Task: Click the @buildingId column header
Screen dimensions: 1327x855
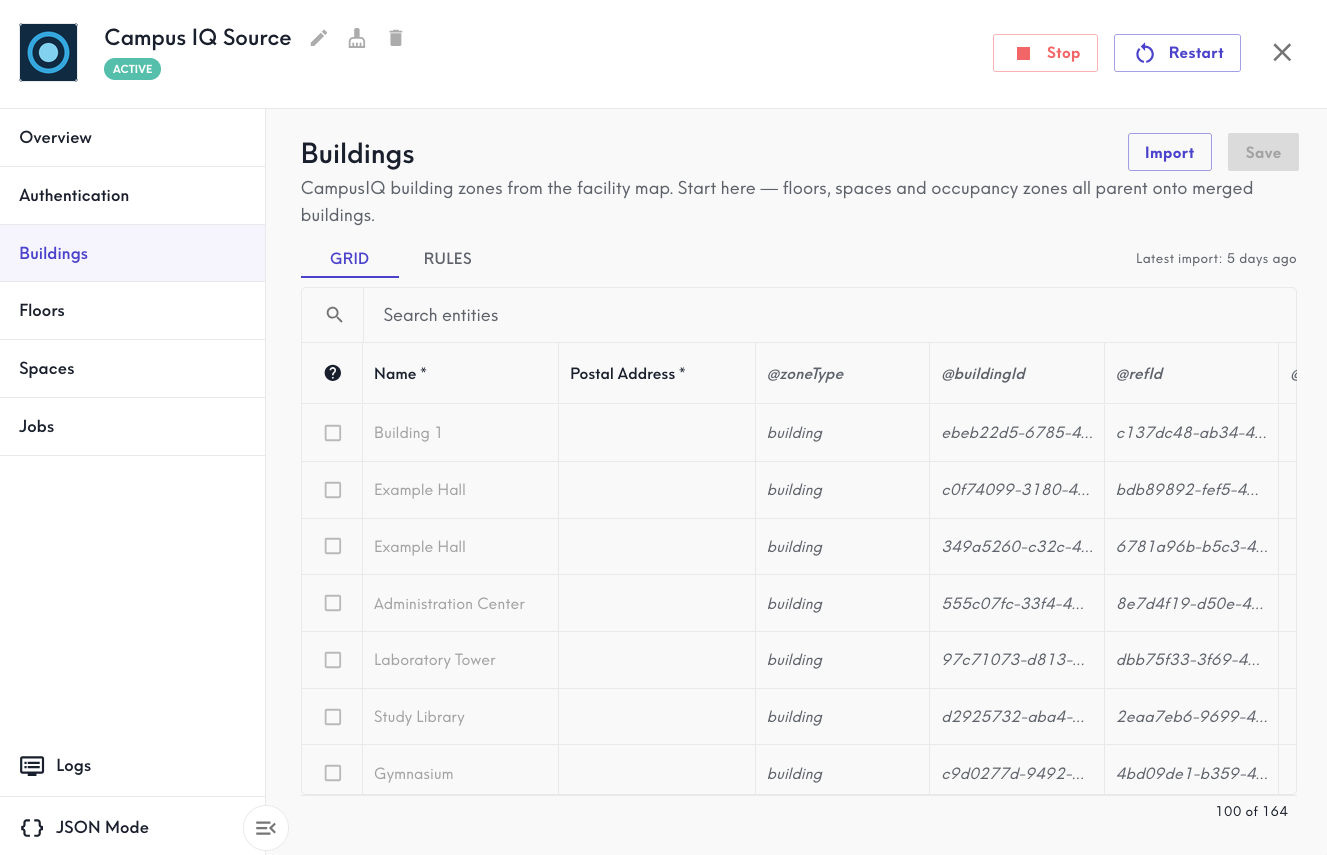Action: 1017,373
